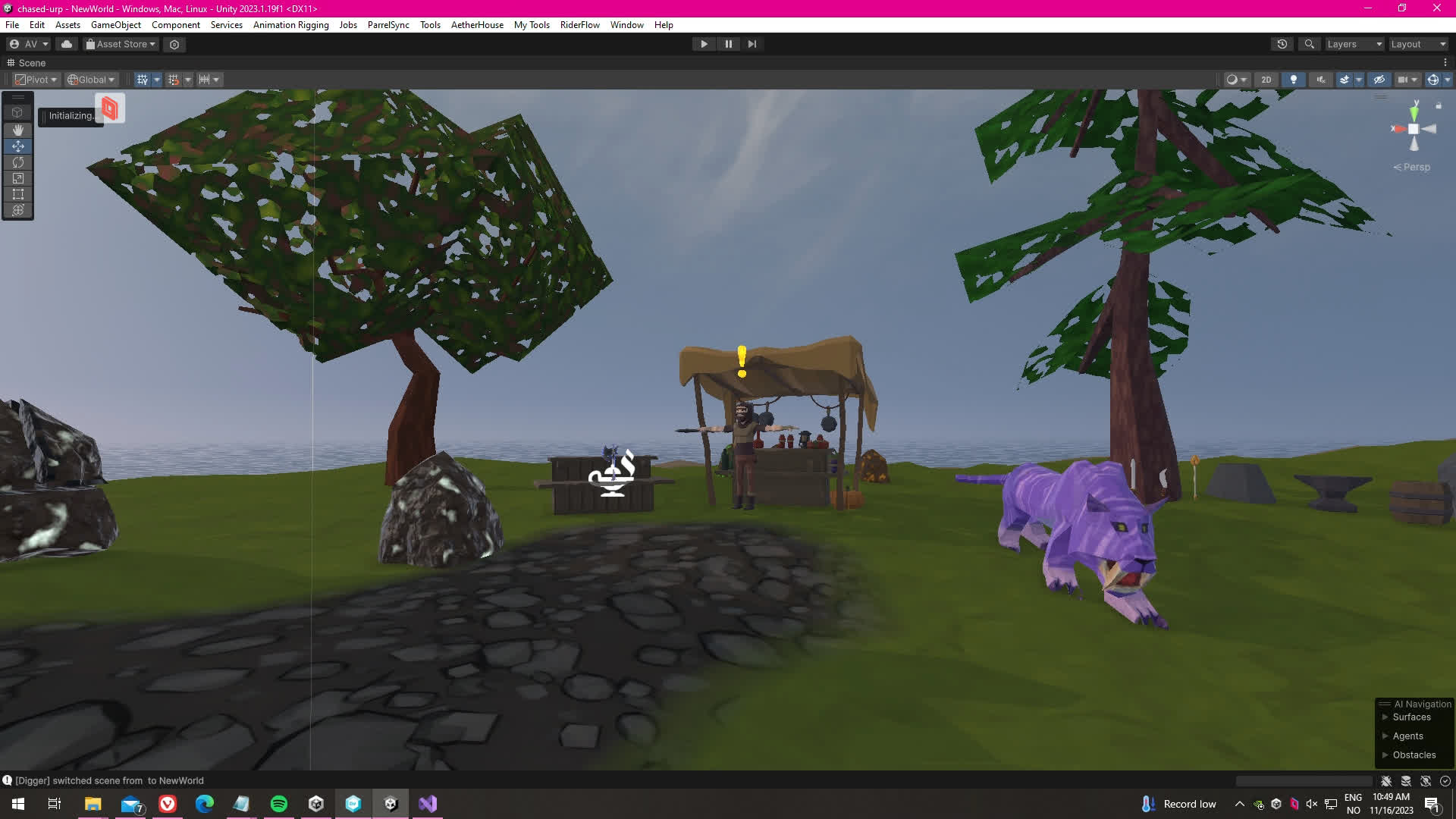Select the Rotate tool
The image size is (1456, 819).
point(17,162)
